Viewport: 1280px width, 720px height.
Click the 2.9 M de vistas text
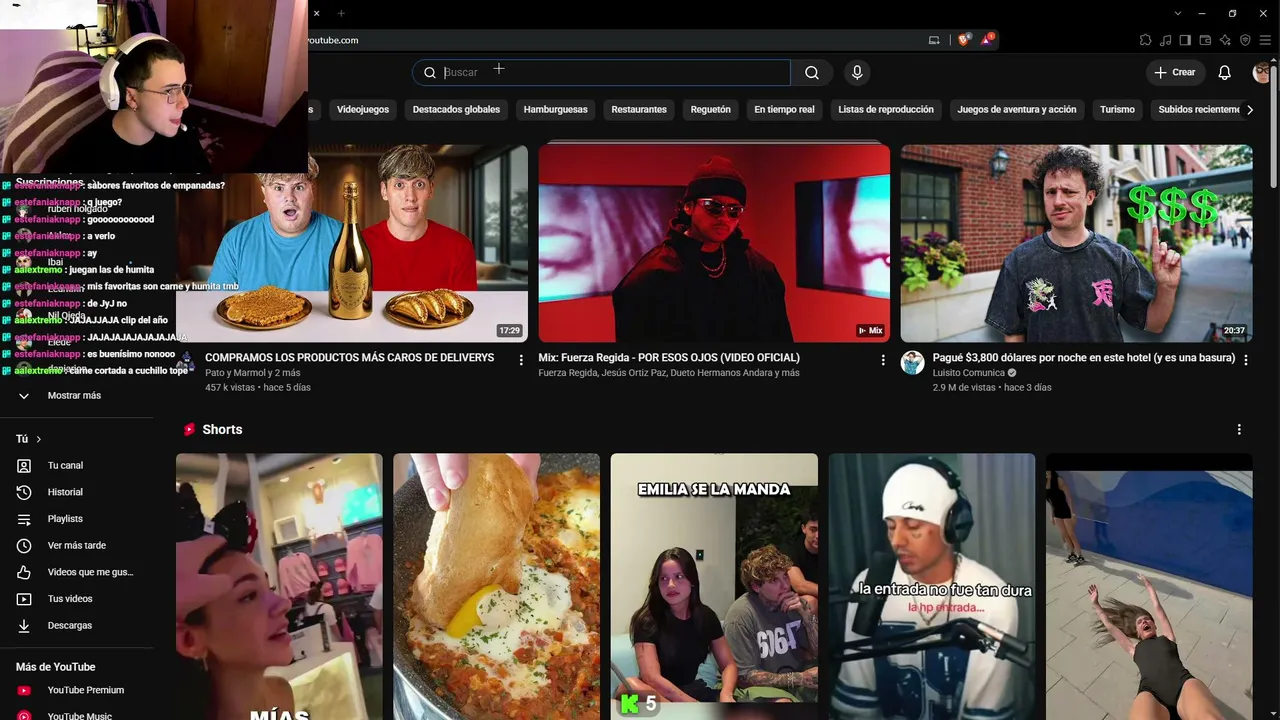point(964,387)
